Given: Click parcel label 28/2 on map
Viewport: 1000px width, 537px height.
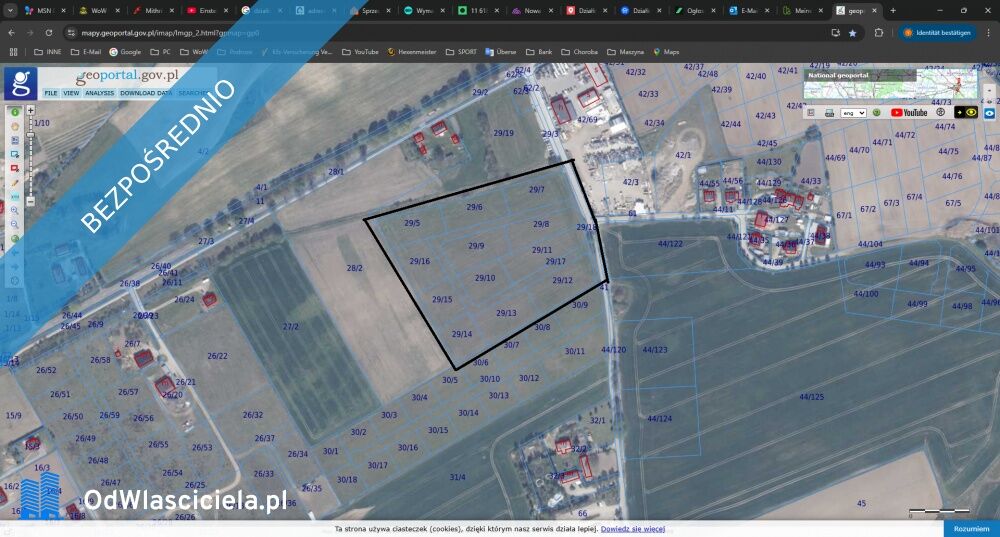Looking at the screenshot, I should [355, 268].
